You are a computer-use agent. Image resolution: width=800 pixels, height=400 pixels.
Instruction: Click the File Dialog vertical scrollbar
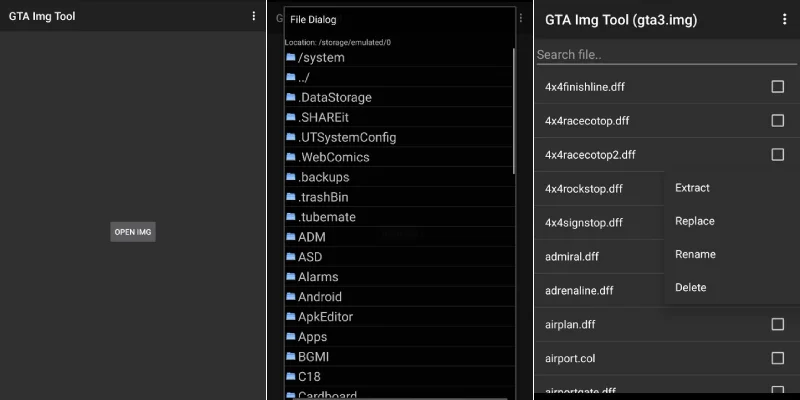tap(513, 111)
